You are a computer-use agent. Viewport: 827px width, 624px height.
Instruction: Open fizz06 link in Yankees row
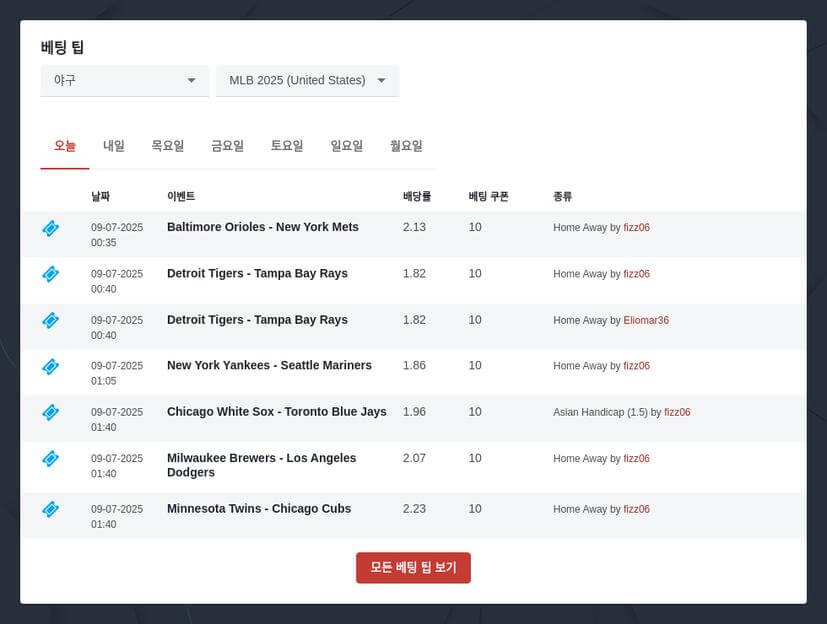pyautogui.click(x=637, y=366)
